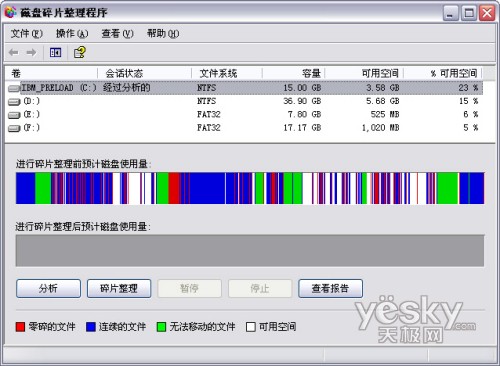Image resolution: width=500 pixels, height=366 pixels.
Task: Sort by the 文件系统 column header
Action: tap(227, 73)
